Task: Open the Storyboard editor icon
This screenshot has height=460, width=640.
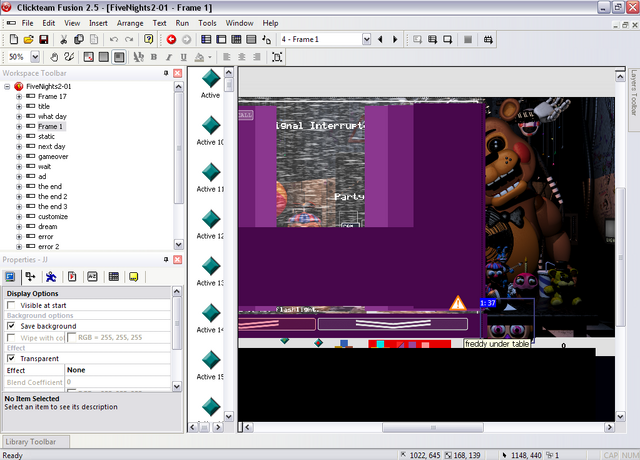Action: click(207, 39)
